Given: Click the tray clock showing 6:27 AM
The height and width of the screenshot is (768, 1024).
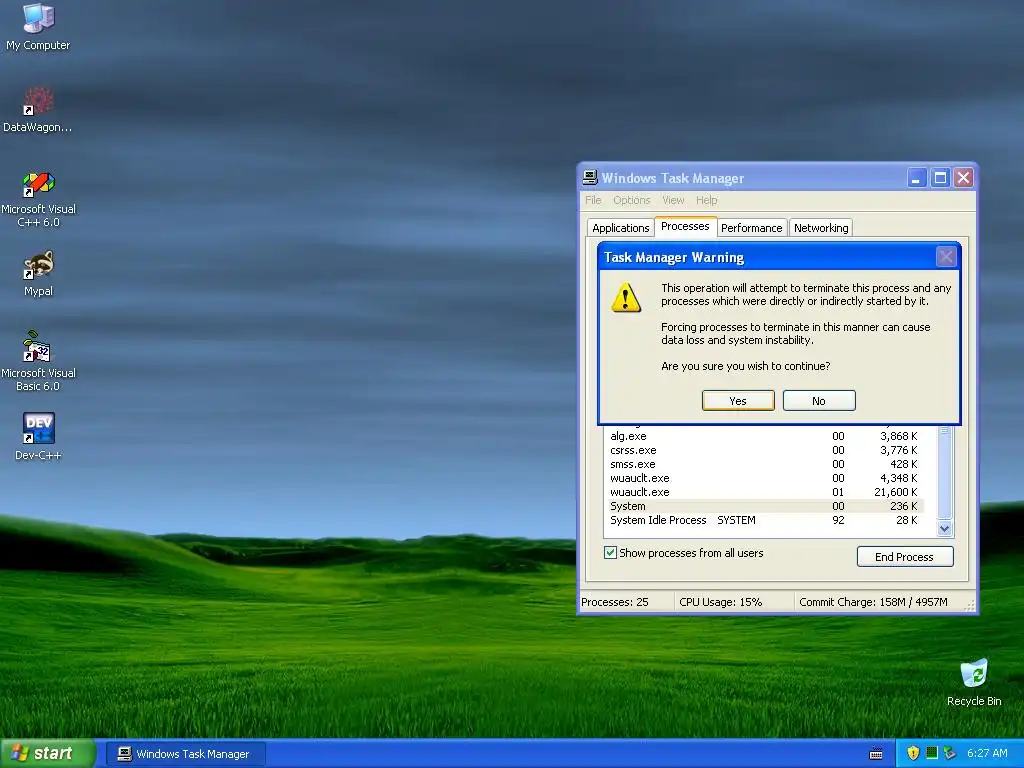Looking at the screenshot, I should tap(987, 753).
